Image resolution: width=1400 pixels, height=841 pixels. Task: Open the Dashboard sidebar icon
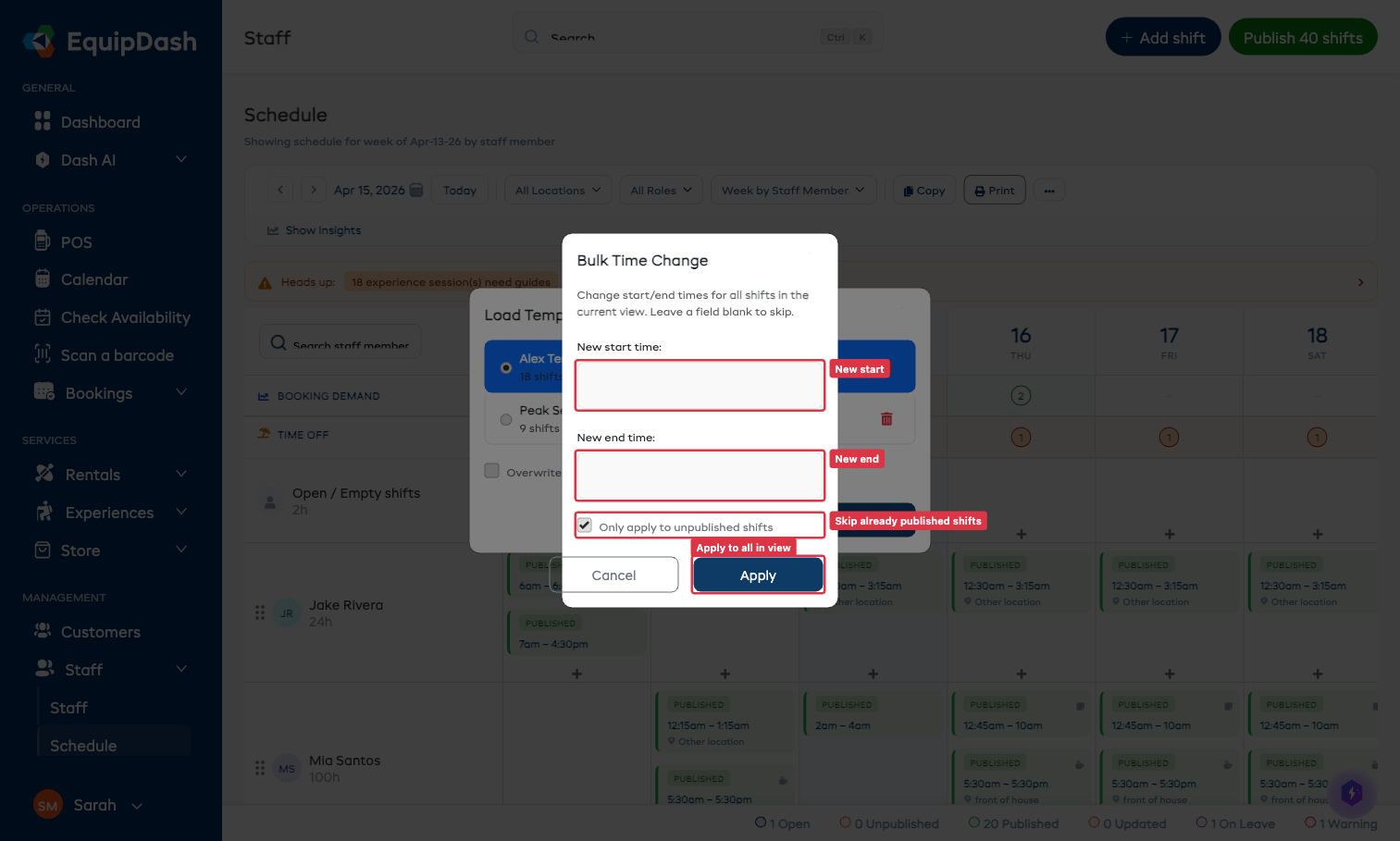[43, 121]
